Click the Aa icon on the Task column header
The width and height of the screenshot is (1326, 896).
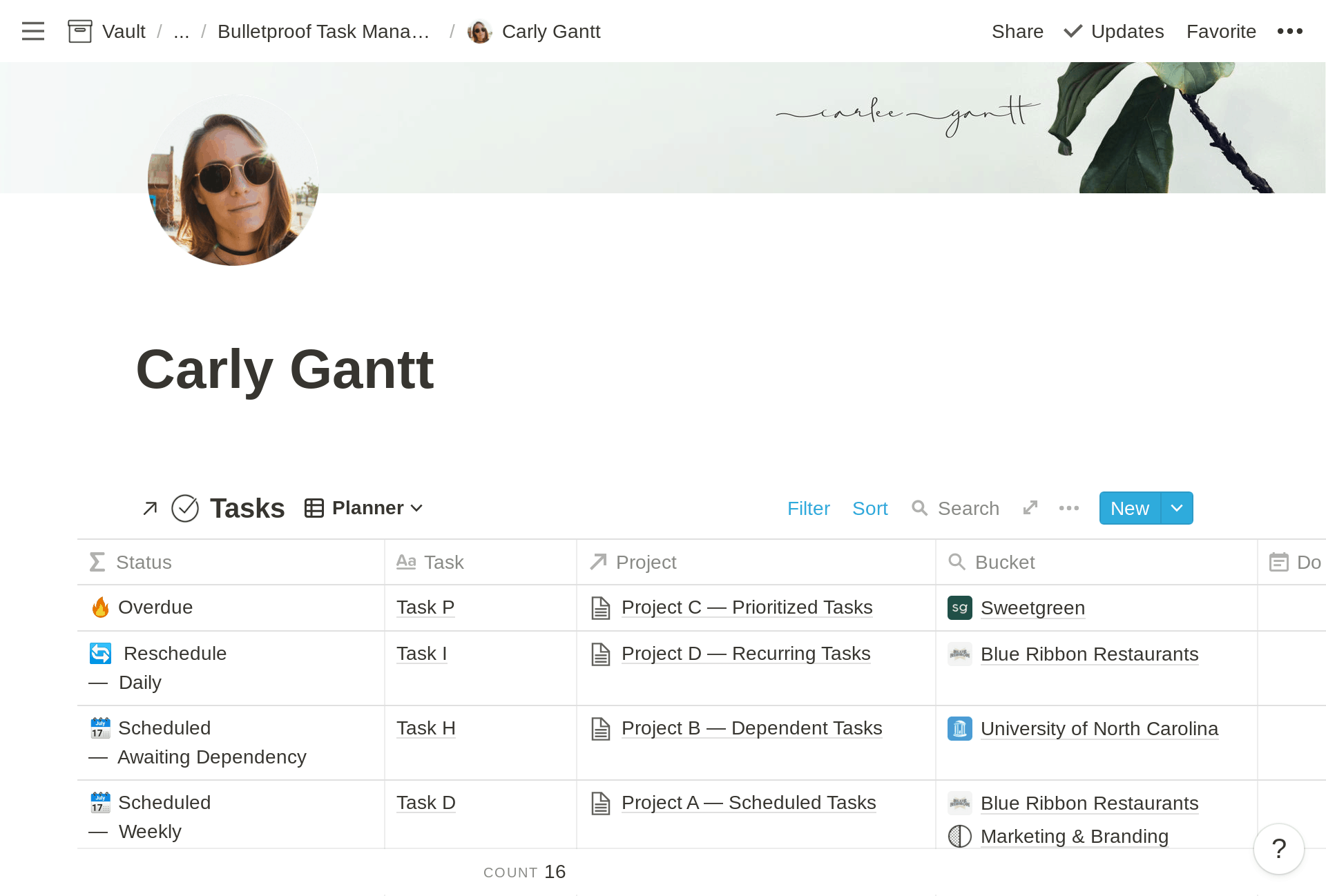point(406,562)
